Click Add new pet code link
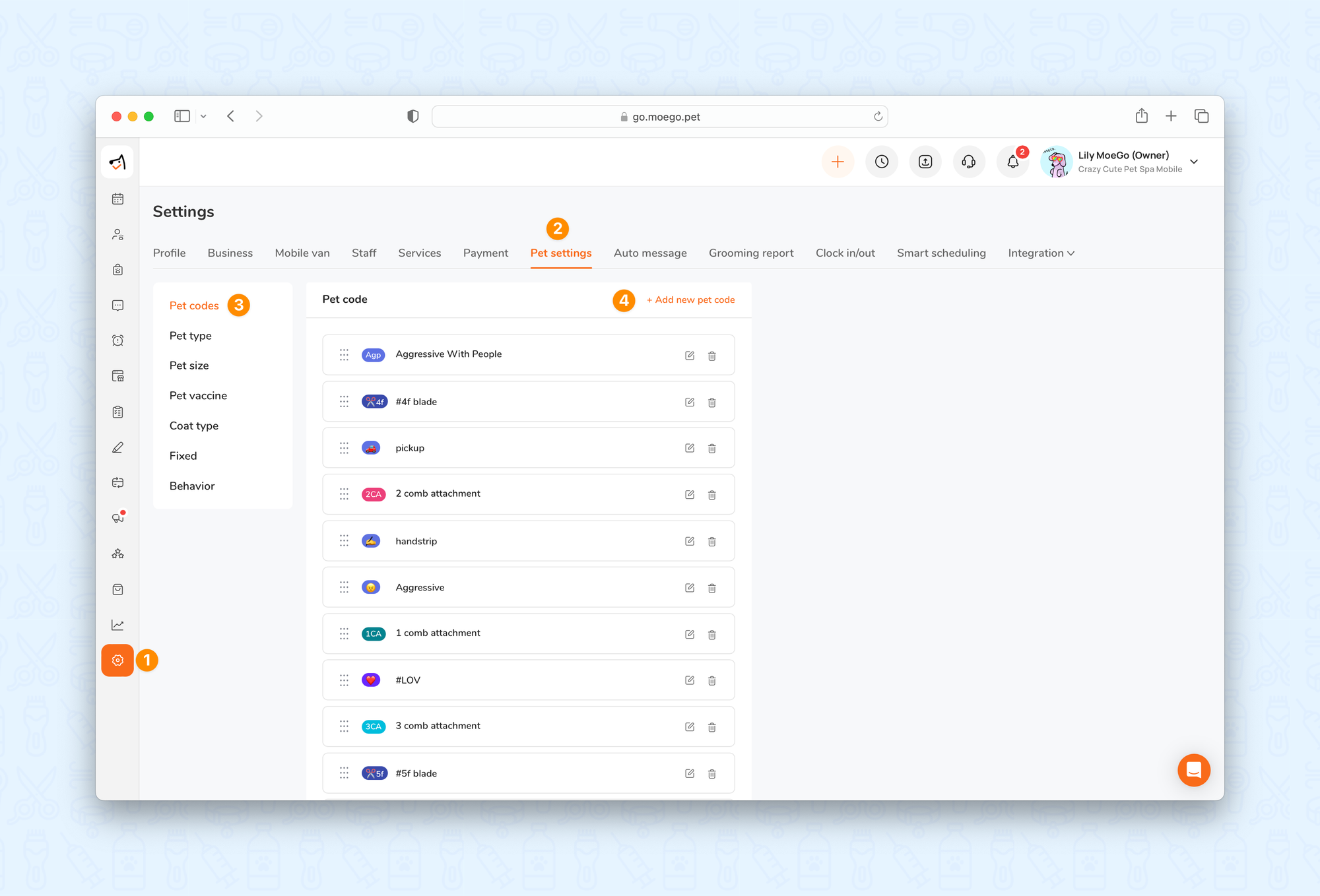Screen dimensions: 1320x896 (690, 300)
